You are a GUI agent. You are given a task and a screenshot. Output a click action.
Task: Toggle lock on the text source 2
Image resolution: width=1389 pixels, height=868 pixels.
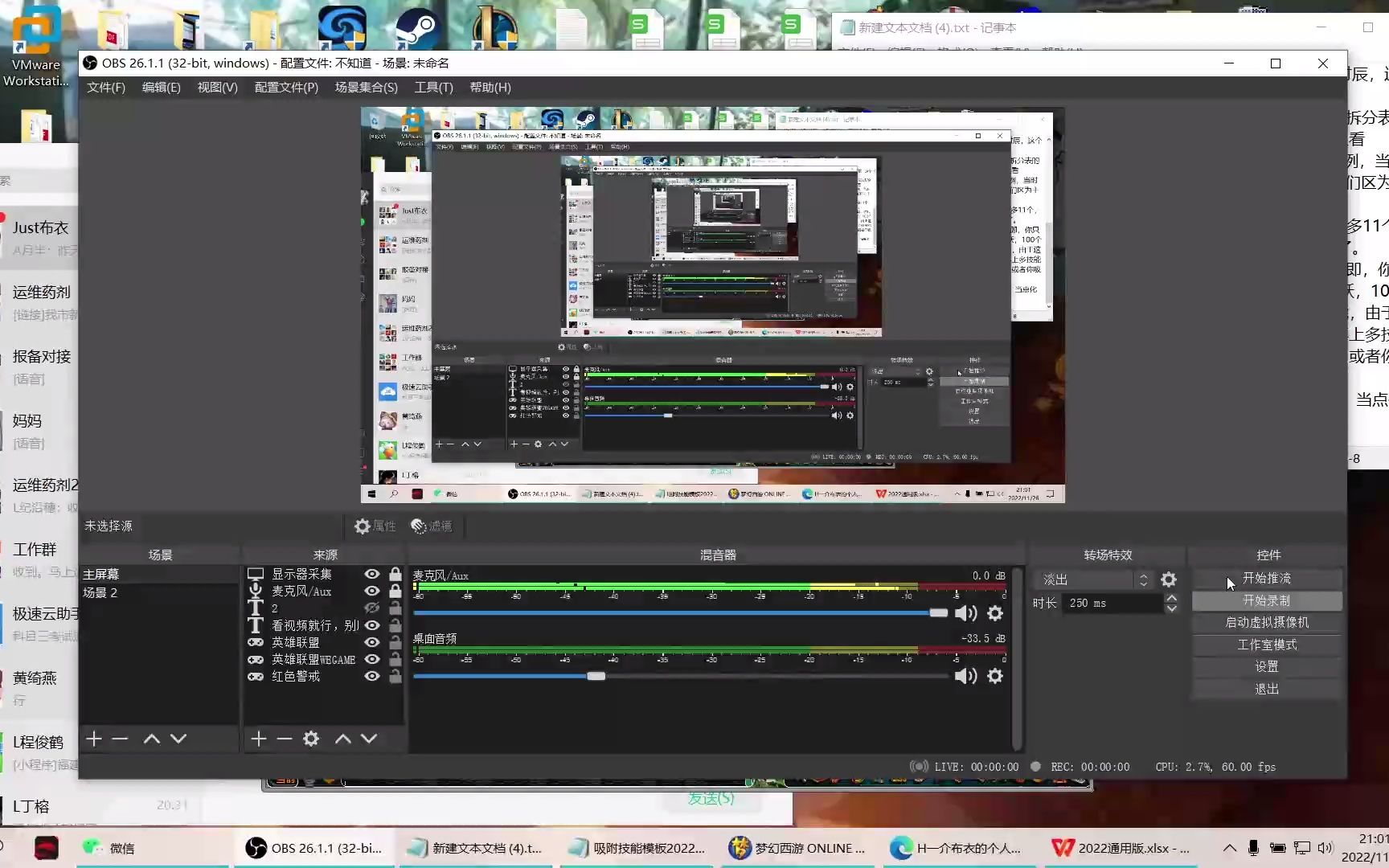395,608
